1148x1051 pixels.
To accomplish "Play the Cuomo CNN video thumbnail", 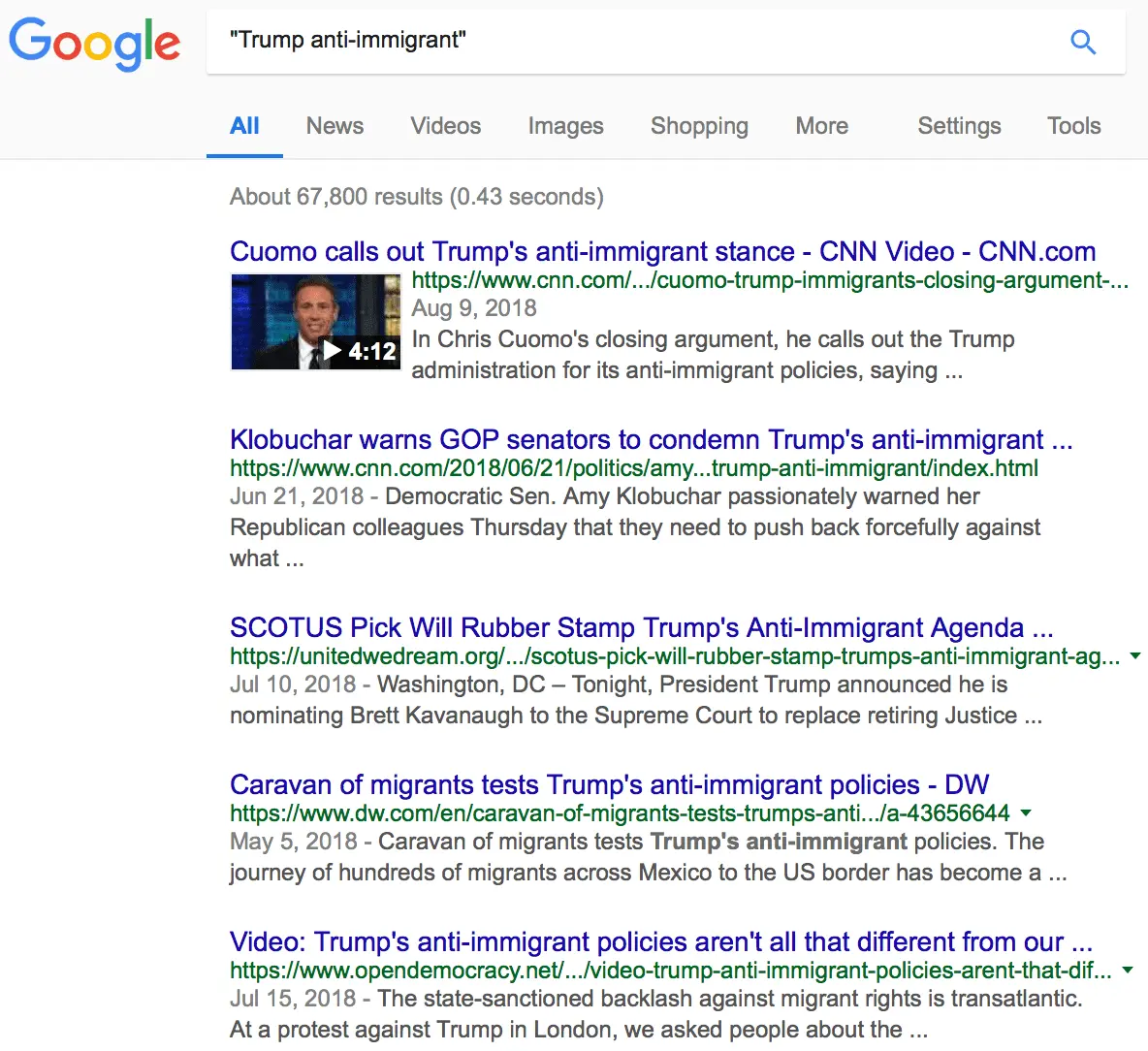I will [x=315, y=322].
